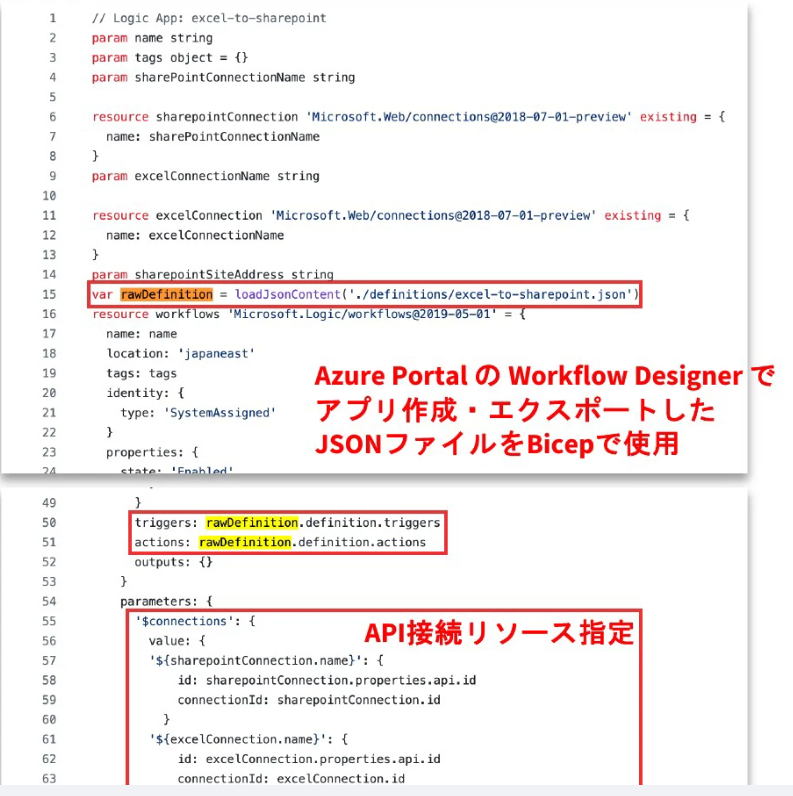Click 'tags: tags' on line 19
Screen dimensions: 793x796
click(141, 374)
